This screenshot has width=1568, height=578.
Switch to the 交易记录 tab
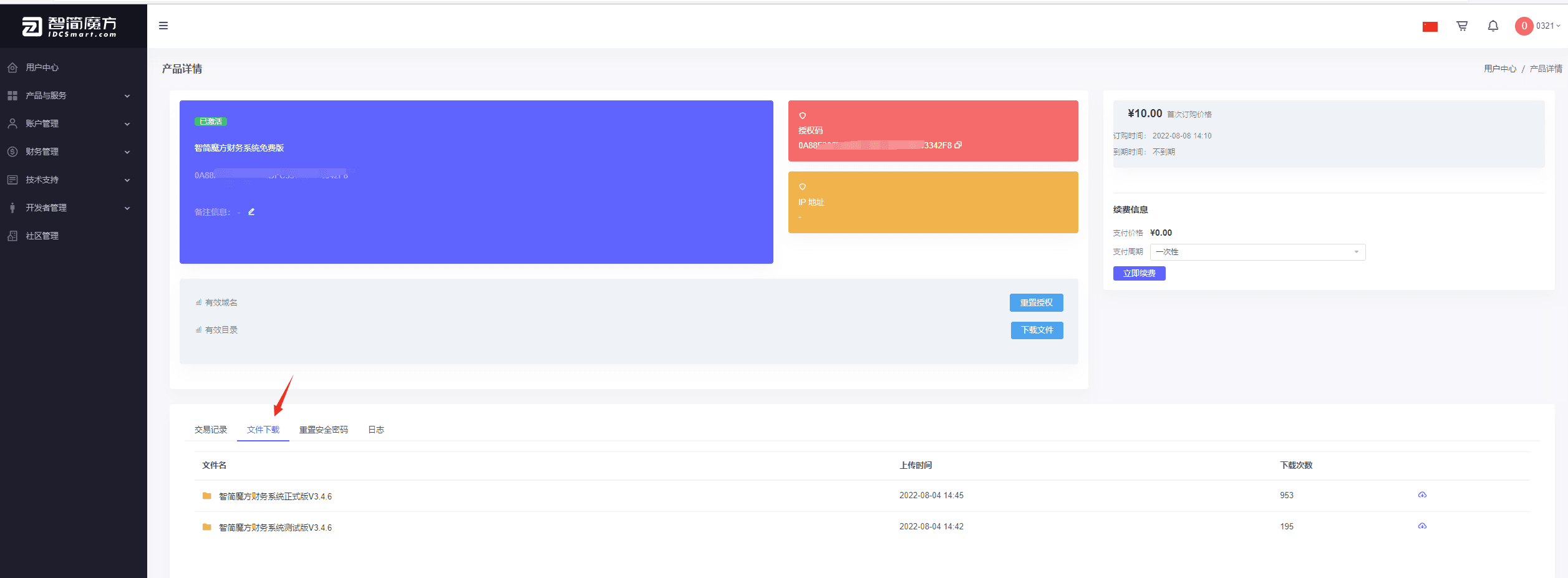pos(211,430)
